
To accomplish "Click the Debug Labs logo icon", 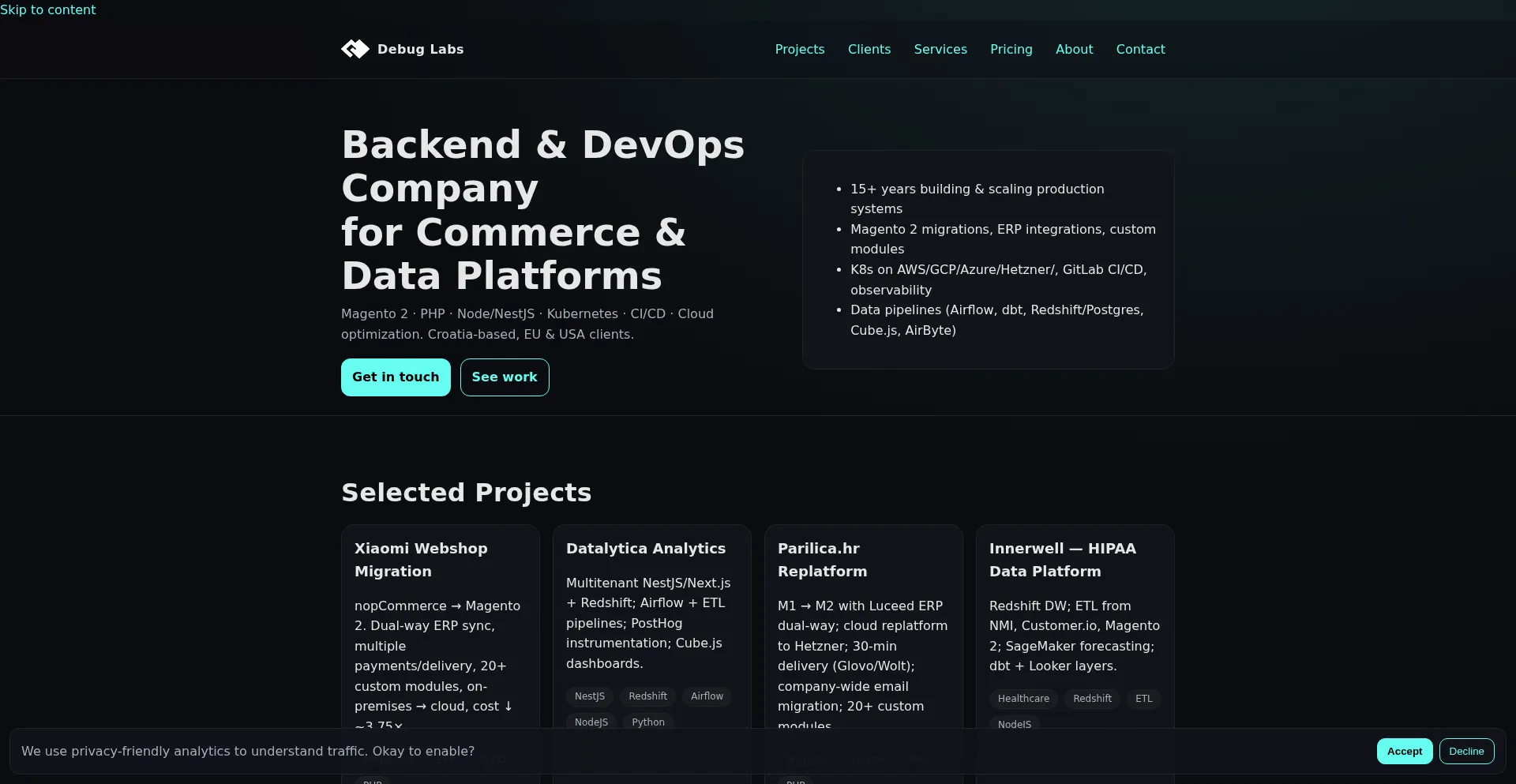I will pos(355,49).
